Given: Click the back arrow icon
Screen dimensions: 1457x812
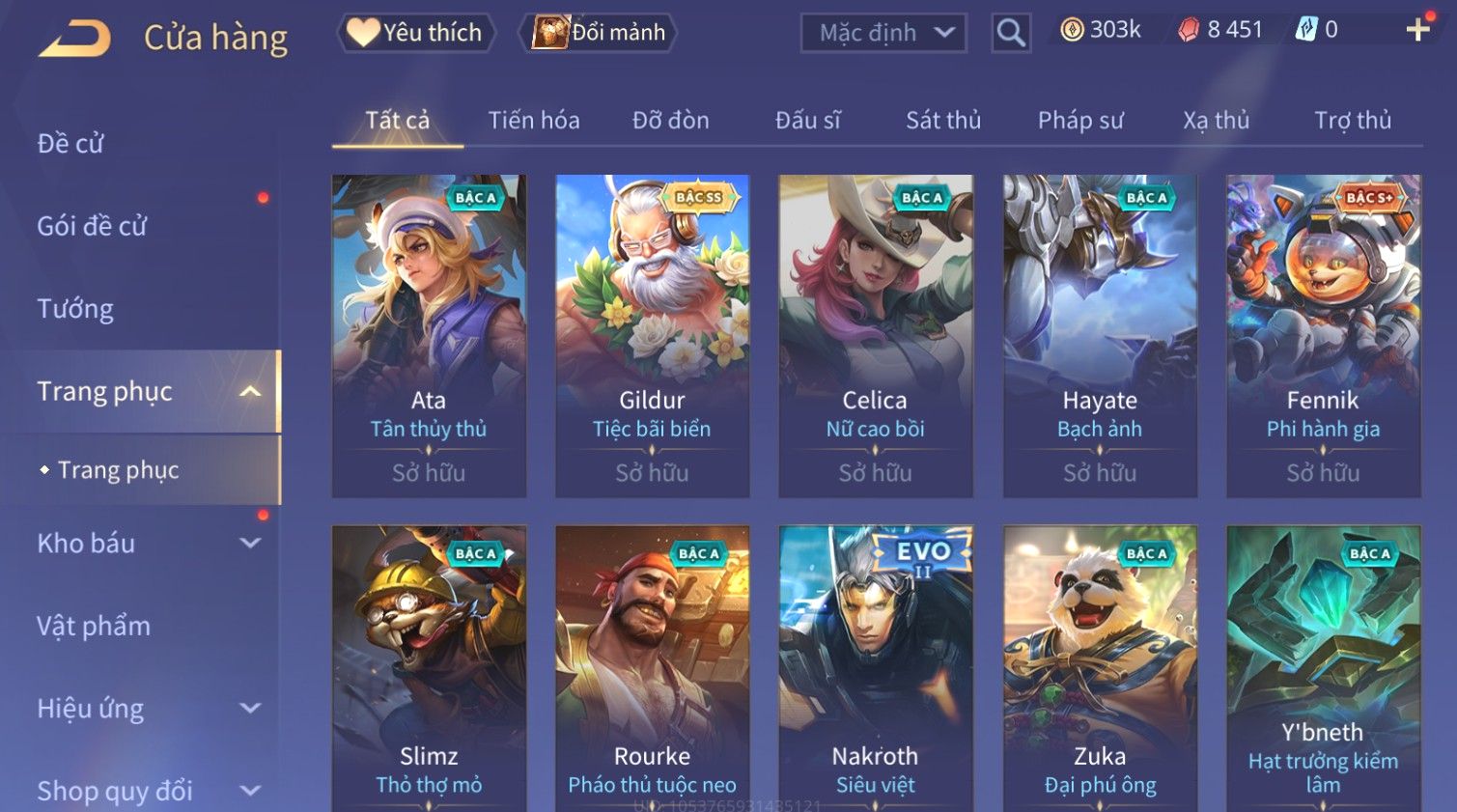Looking at the screenshot, I should point(74,39).
